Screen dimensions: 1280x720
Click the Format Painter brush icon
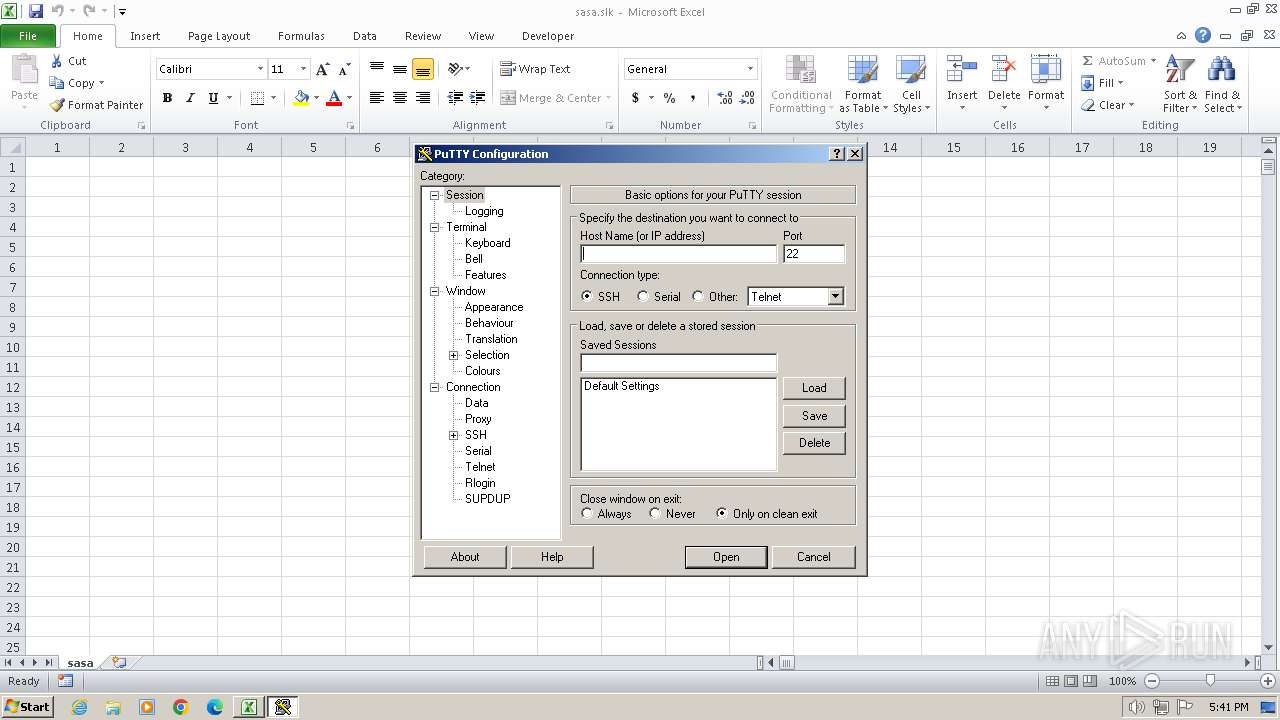pyautogui.click(x=57, y=105)
